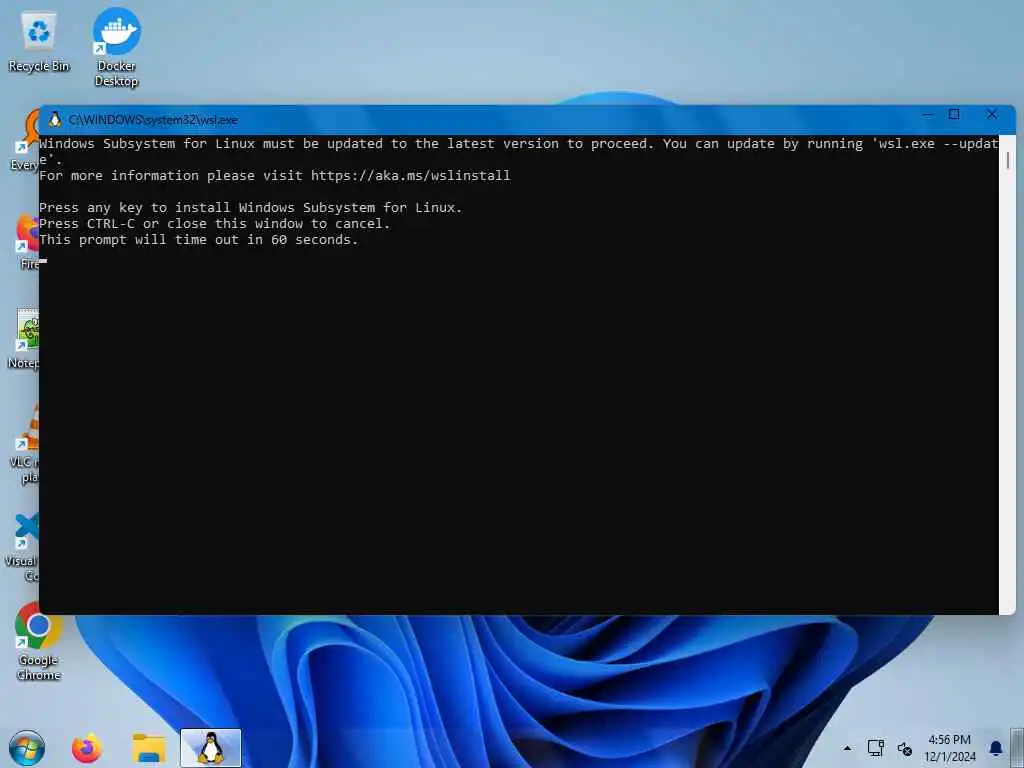Screen dimensions: 1024x768
Task: Click the console vertical scrollbar thumb
Action: click(1008, 161)
